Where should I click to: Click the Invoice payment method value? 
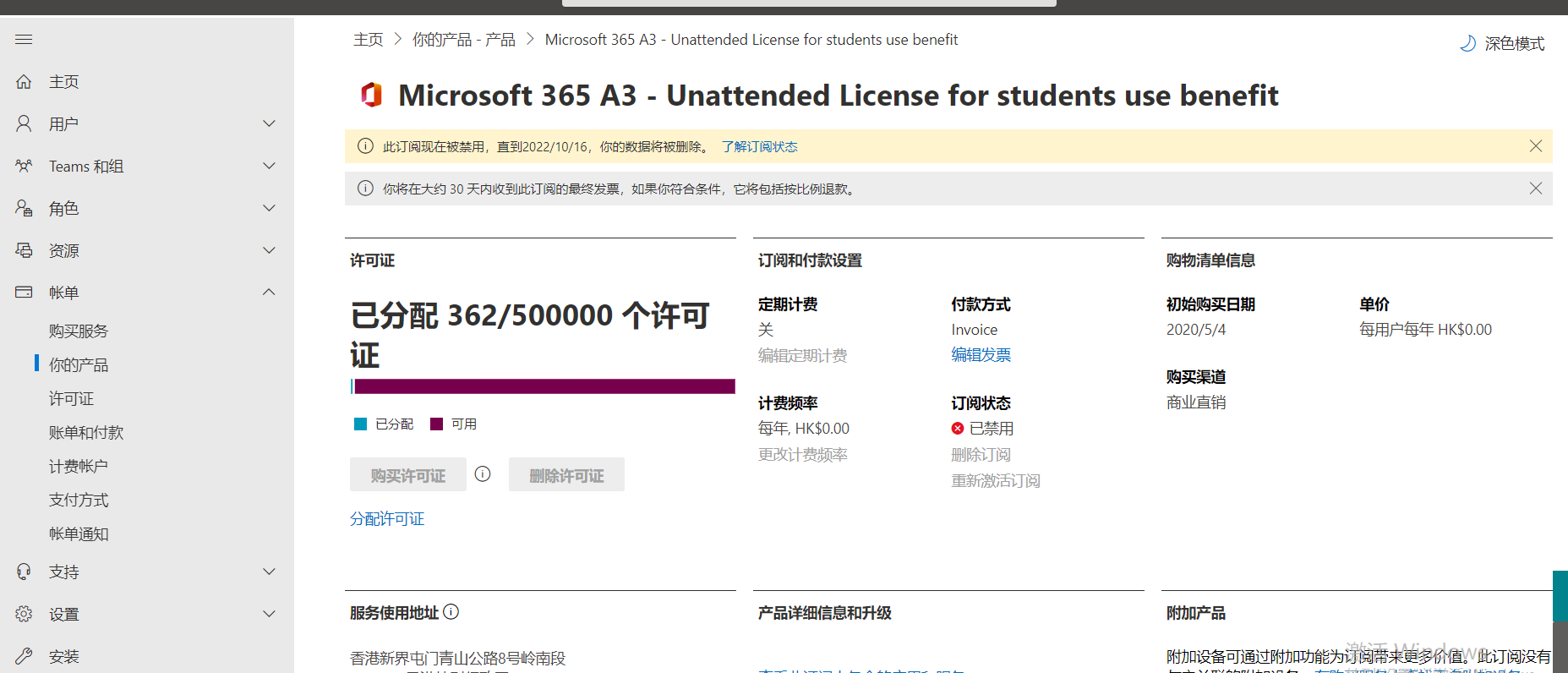coord(975,330)
